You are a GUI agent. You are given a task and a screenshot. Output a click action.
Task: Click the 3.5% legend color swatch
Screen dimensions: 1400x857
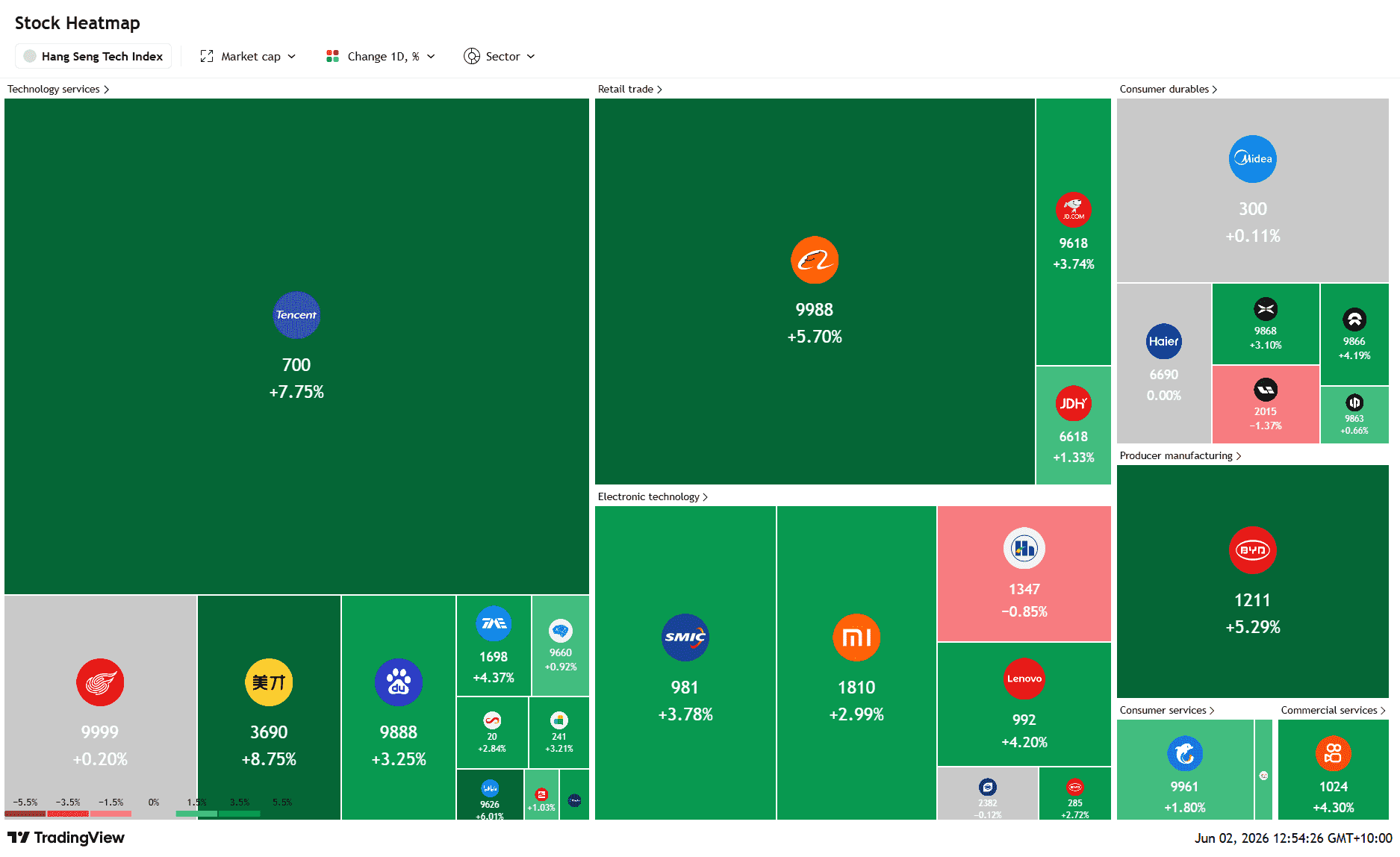(240, 814)
